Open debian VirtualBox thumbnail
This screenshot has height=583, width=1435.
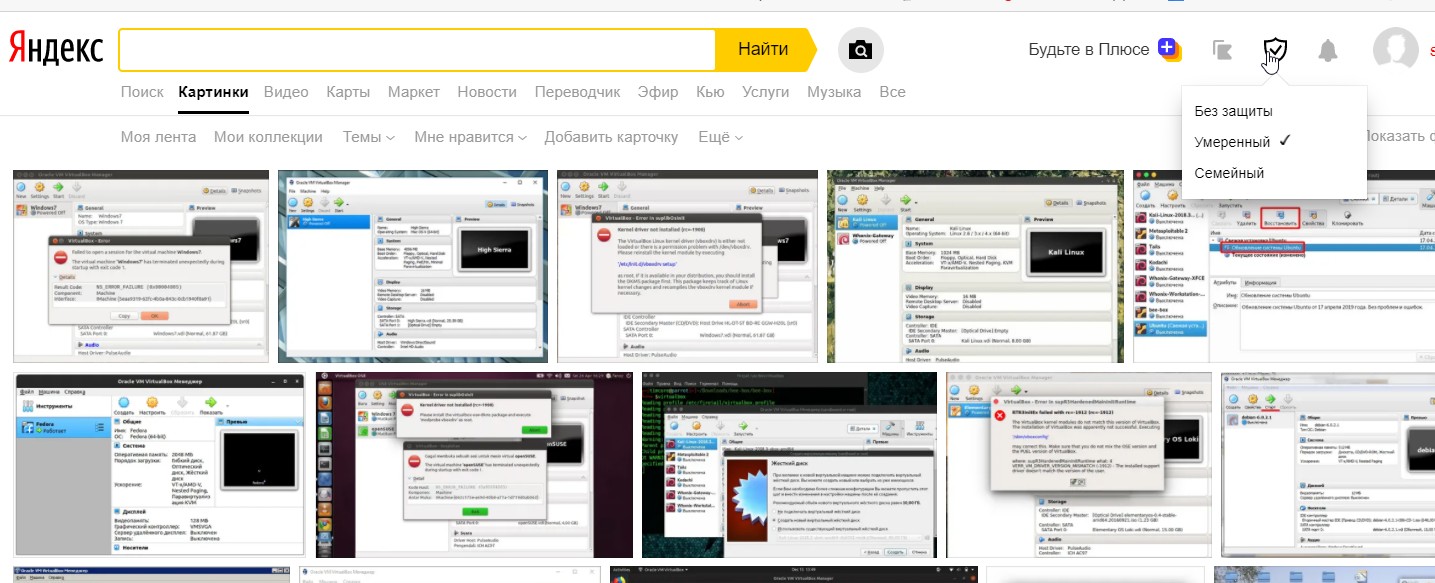(x=1328, y=465)
